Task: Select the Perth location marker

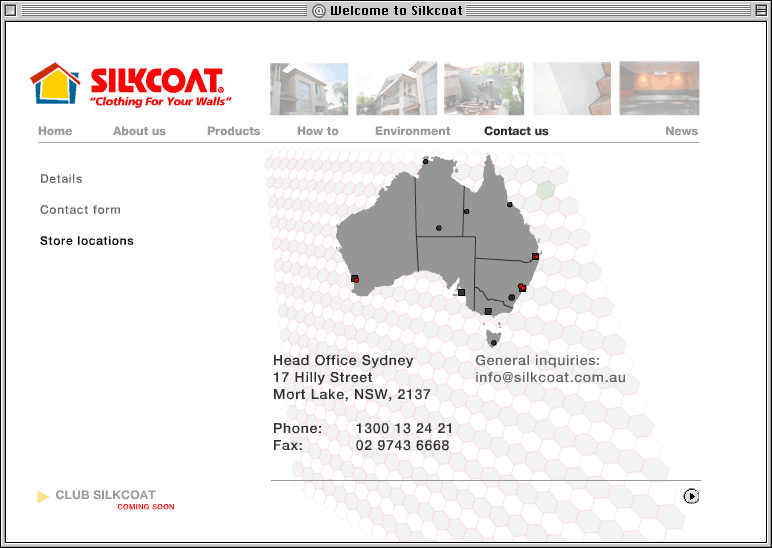Action: pyautogui.click(x=355, y=279)
